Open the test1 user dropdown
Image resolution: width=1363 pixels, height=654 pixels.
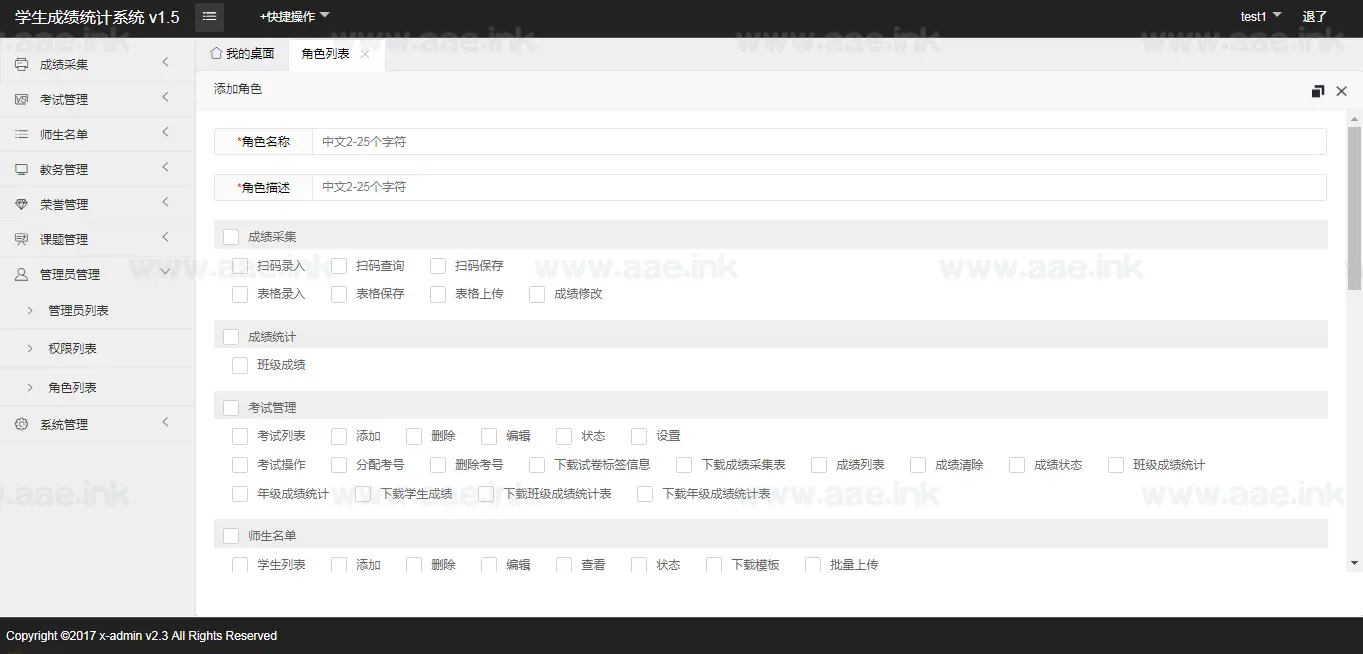[x=1261, y=16]
